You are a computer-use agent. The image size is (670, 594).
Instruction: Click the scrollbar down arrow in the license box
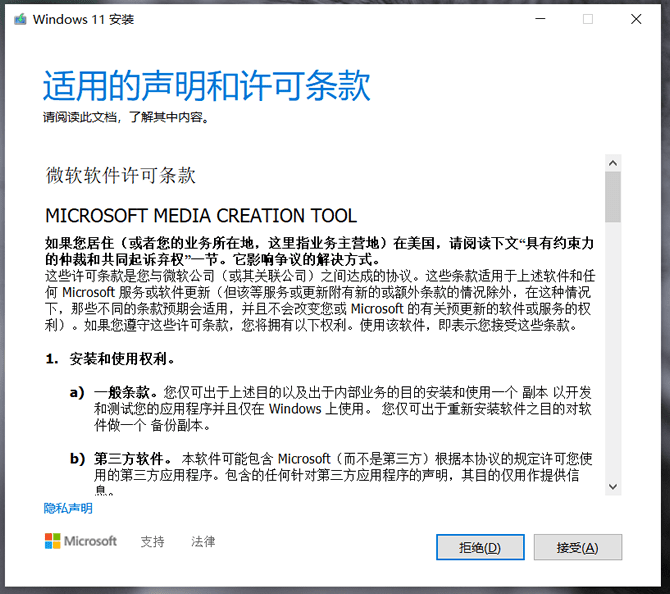(x=613, y=487)
